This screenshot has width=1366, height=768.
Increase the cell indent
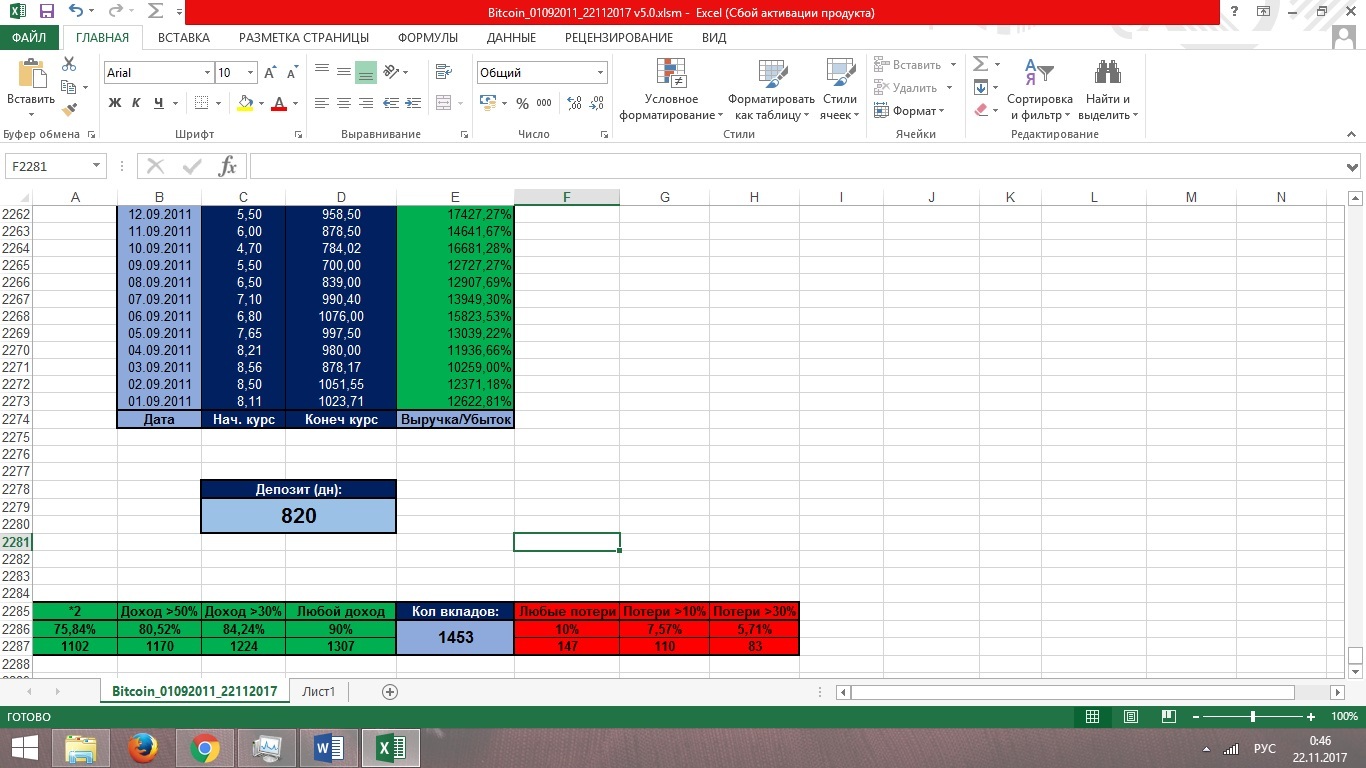tap(413, 103)
